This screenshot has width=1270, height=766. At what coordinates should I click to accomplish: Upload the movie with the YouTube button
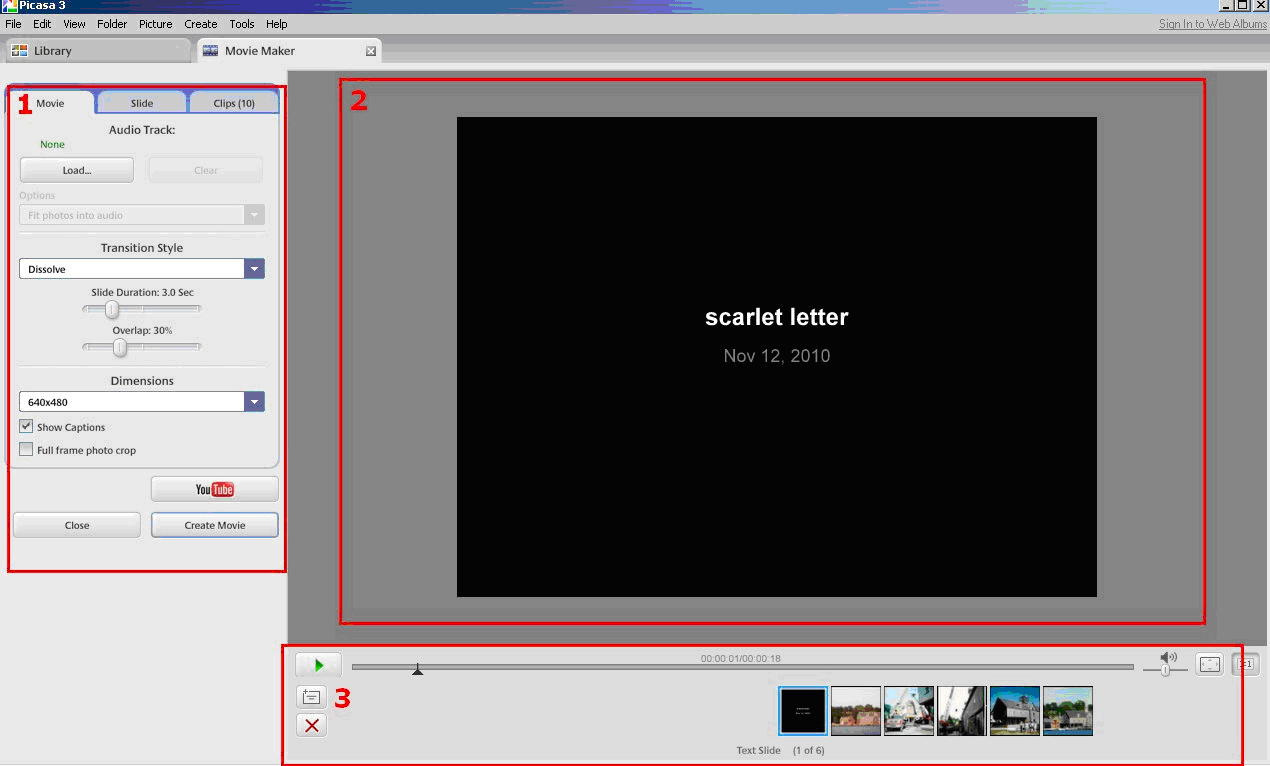point(215,489)
